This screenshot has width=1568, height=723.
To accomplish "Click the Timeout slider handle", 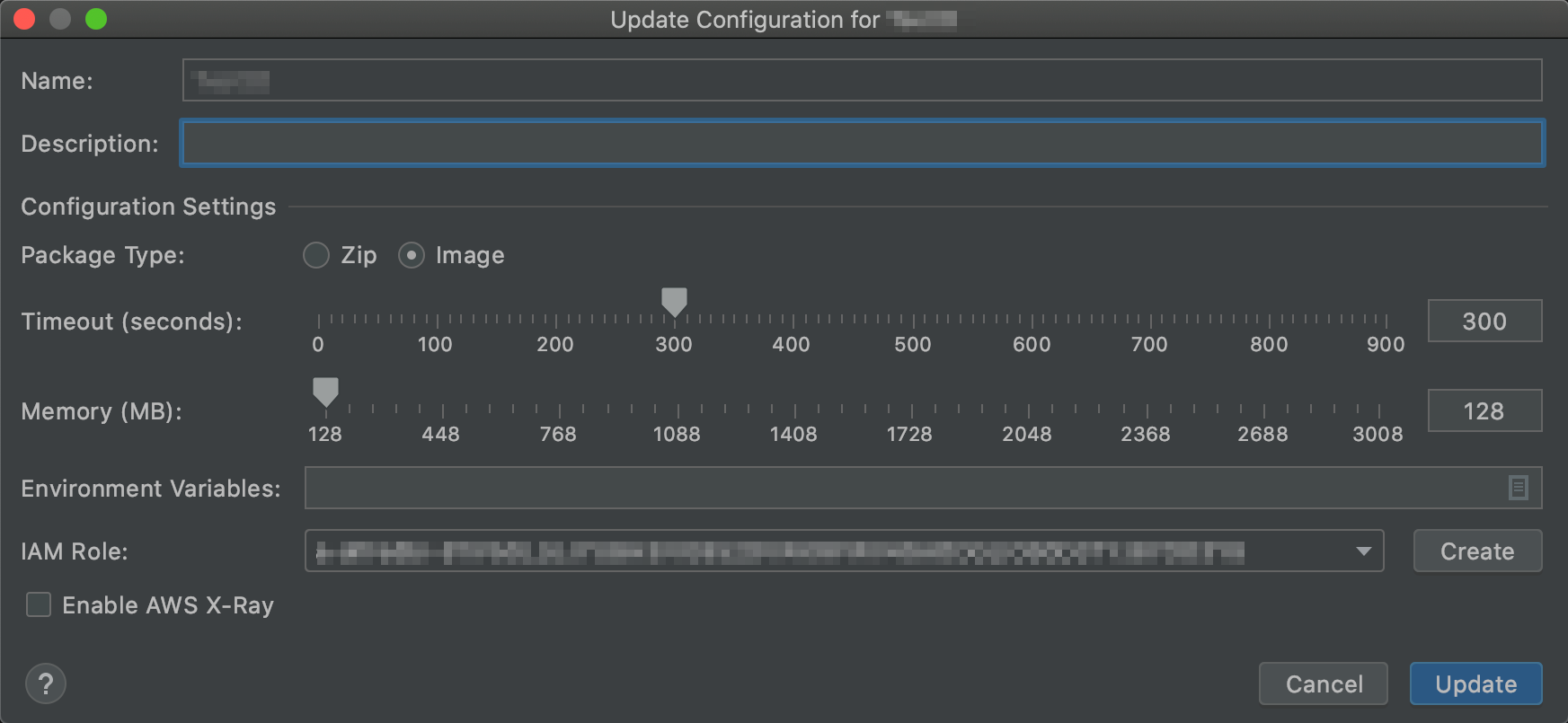I will click(674, 302).
